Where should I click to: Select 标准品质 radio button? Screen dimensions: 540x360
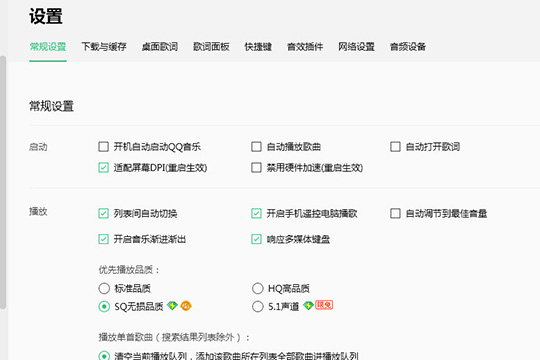pos(104,288)
